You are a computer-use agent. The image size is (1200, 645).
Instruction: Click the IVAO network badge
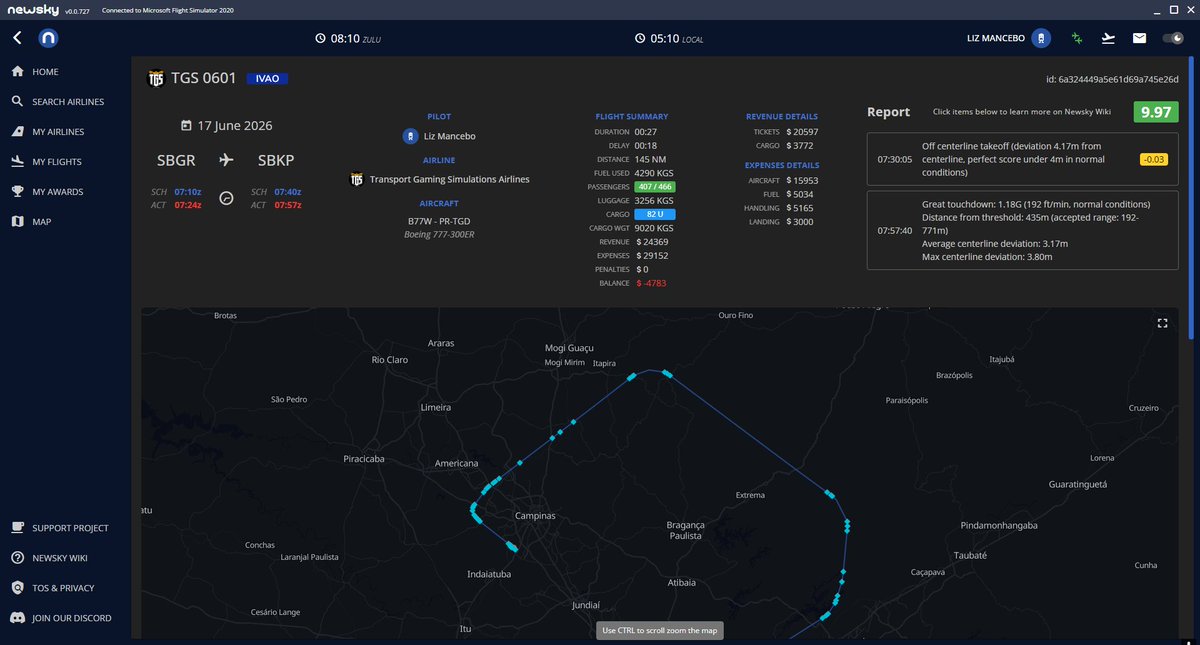pyautogui.click(x=267, y=78)
